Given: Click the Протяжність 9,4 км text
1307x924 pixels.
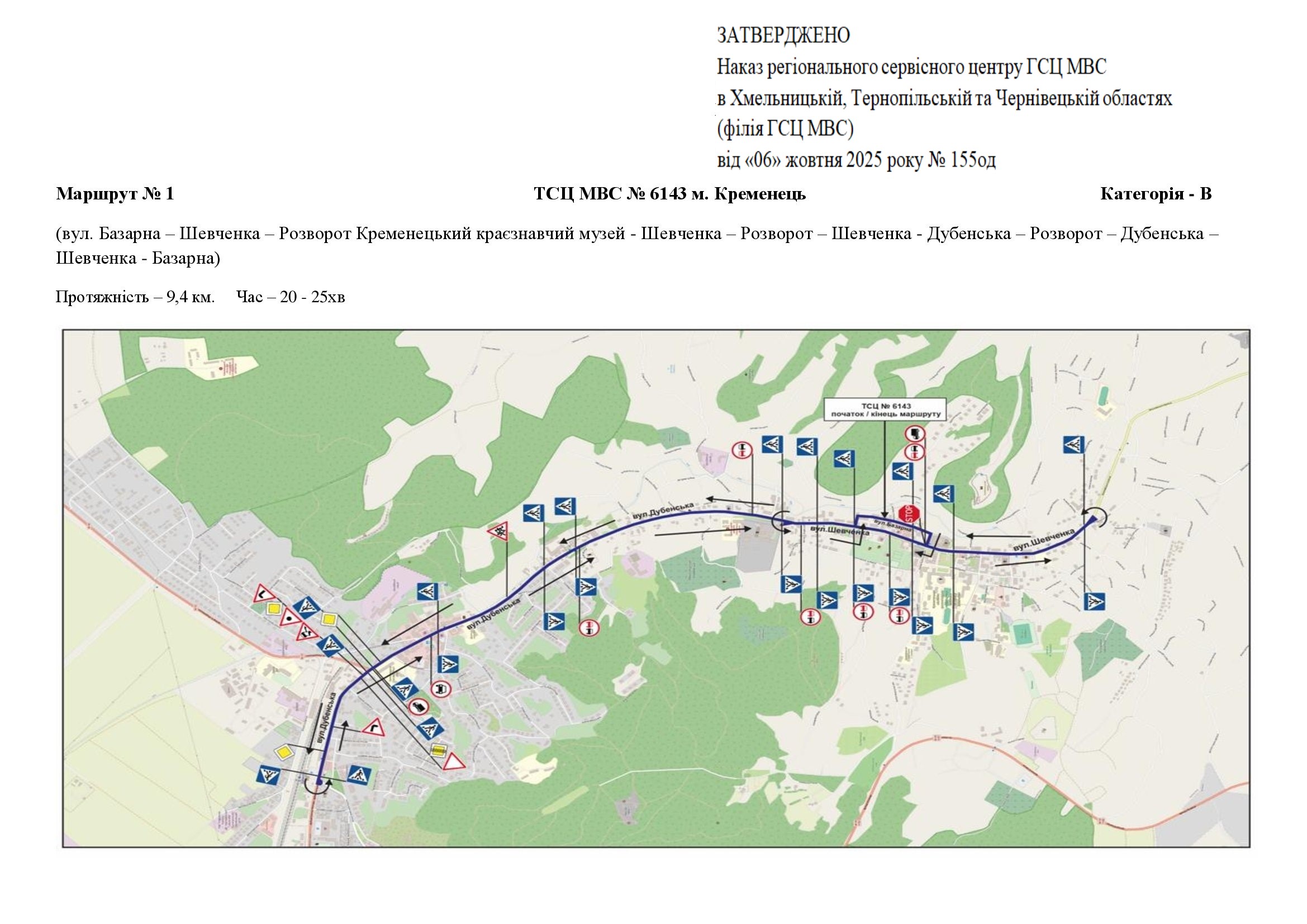Looking at the screenshot, I should 135,297.
